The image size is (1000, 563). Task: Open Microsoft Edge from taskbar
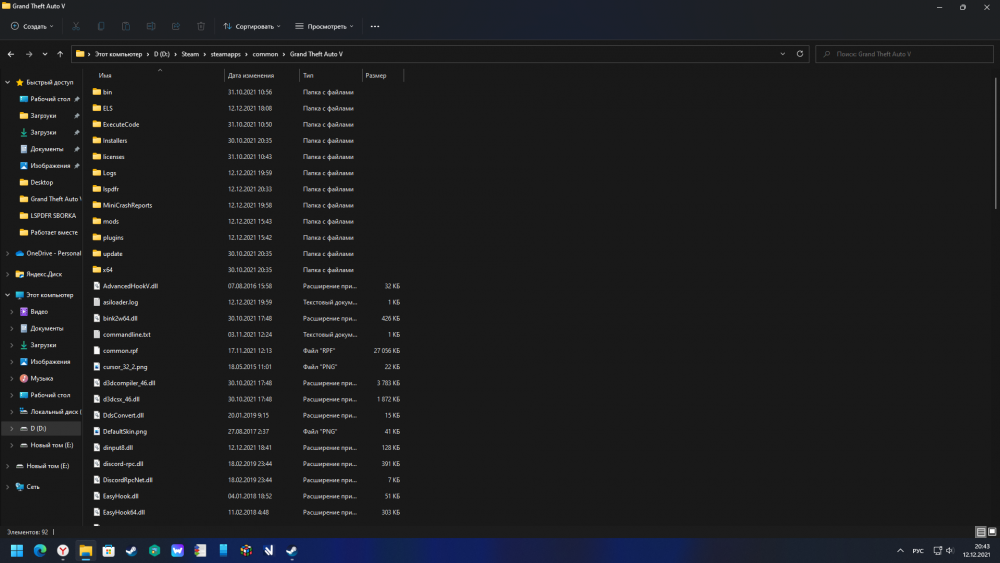pyautogui.click(x=40, y=550)
